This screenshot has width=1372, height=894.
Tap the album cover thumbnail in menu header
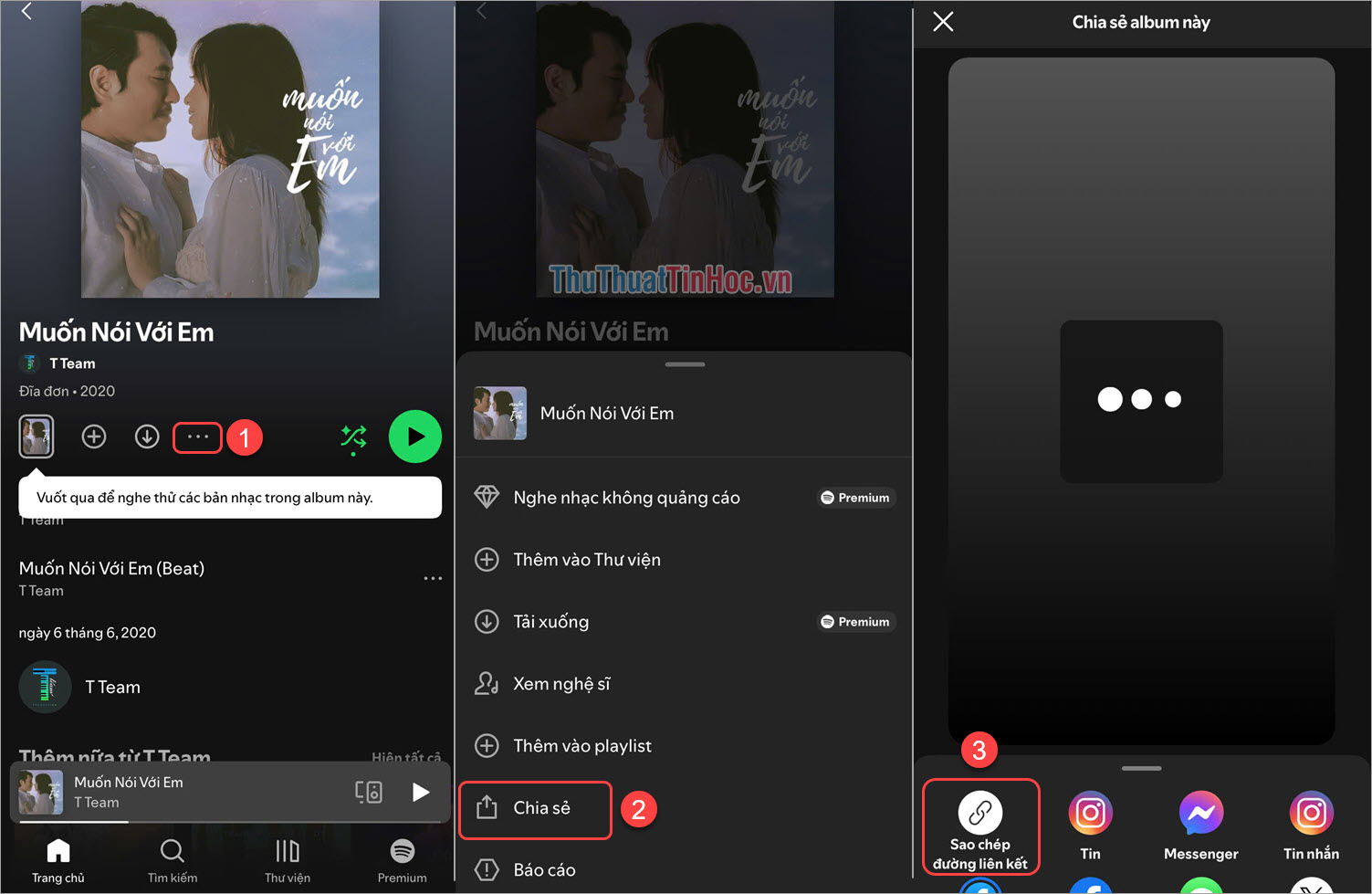click(500, 414)
